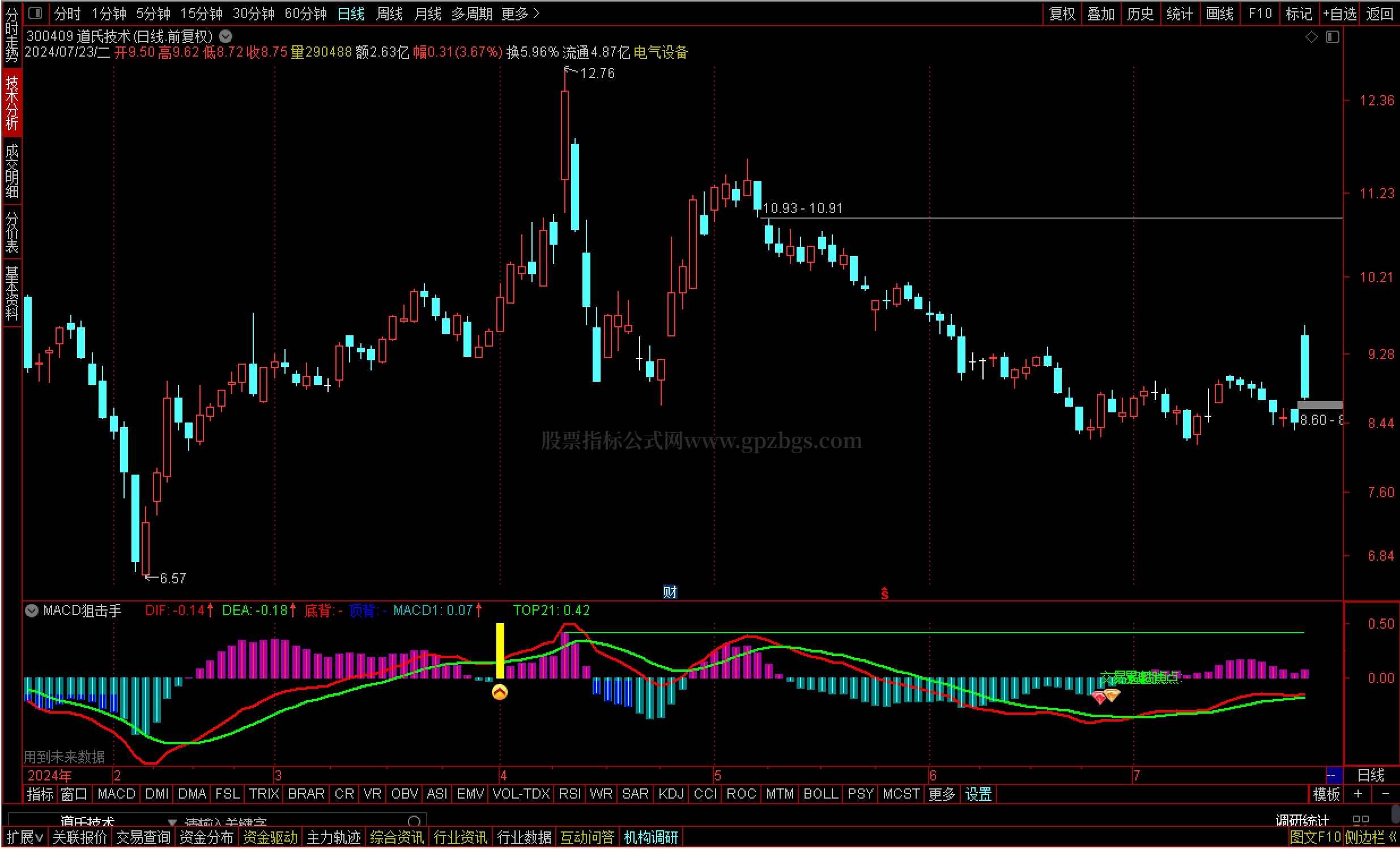Click the 窗口 window button
This screenshot has height=849, width=1400.
(74, 795)
